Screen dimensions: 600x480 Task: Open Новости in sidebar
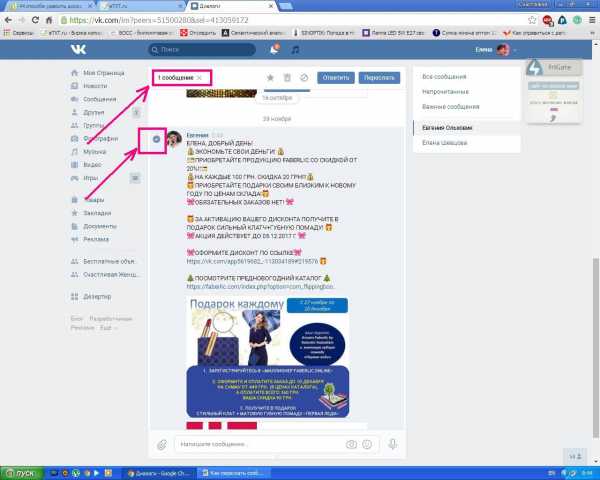89,86
